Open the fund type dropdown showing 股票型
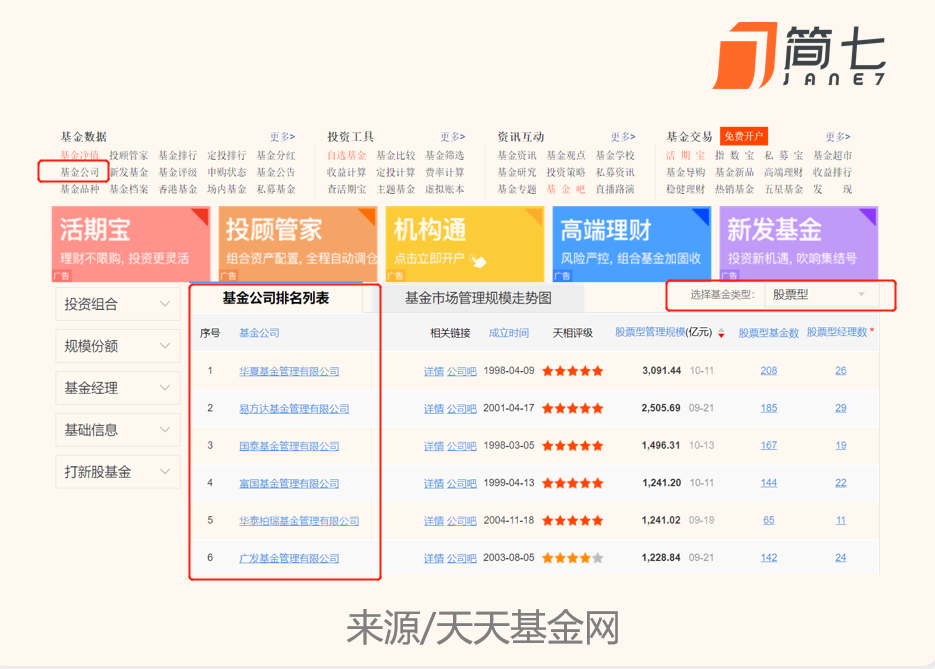This screenshot has width=935, height=669. (822, 295)
